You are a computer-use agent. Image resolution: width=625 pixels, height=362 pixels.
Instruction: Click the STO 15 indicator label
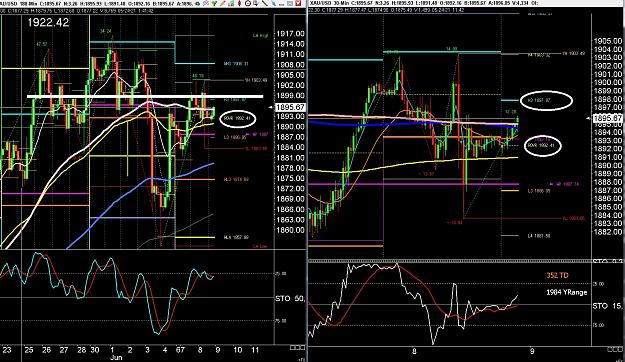tap(607, 306)
